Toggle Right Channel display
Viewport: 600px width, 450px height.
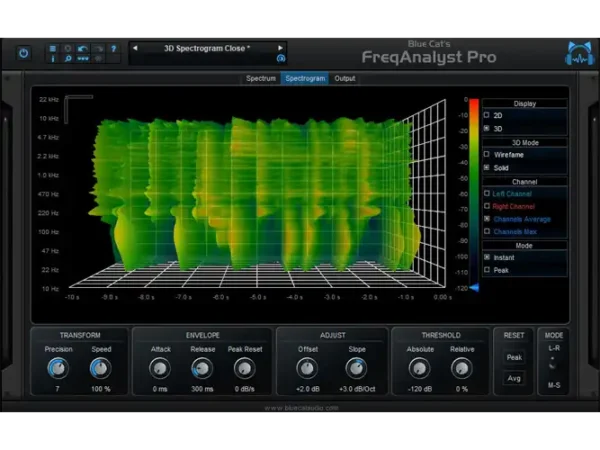[x=487, y=206]
